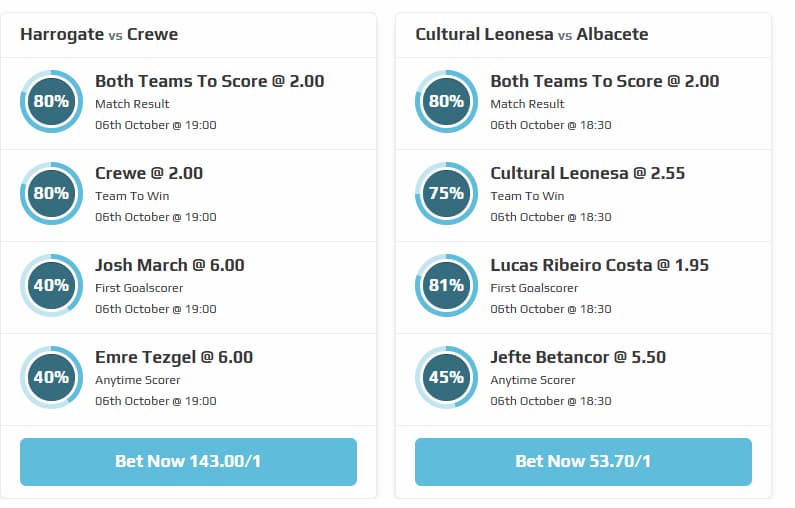Screen dimensions: 795x508
Task: Open the Cultural Leonesa vs Albacete header
Action: [x=532, y=34]
